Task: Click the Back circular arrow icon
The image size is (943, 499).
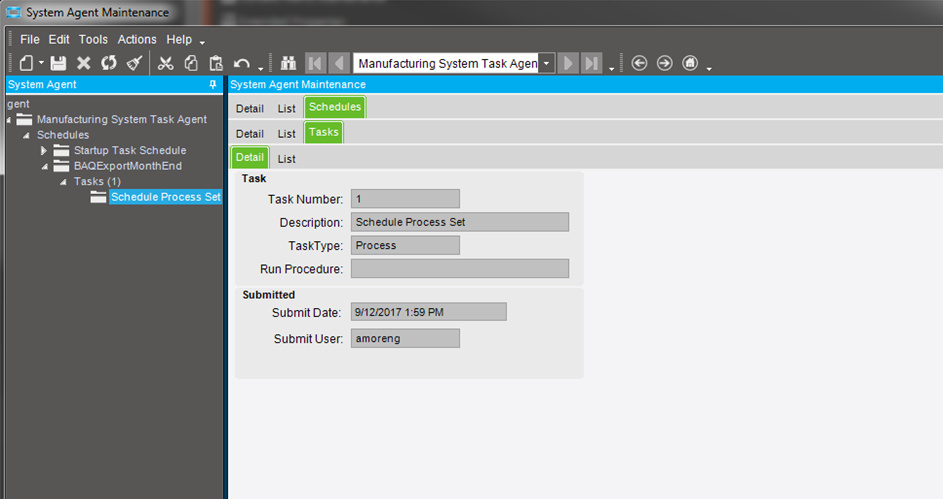Action: click(639, 63)
